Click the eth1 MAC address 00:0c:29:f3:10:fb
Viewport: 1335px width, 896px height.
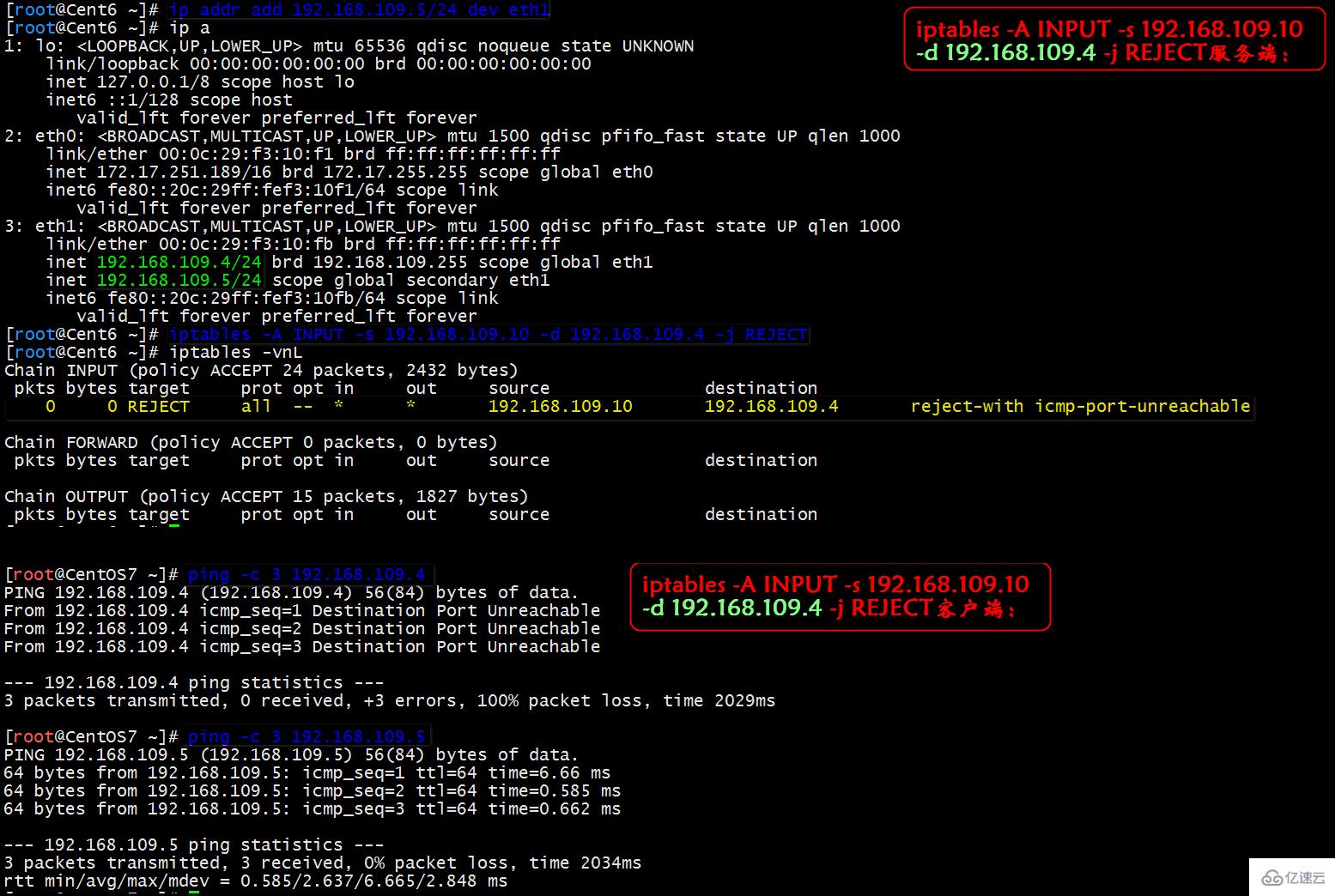[246, 244]
